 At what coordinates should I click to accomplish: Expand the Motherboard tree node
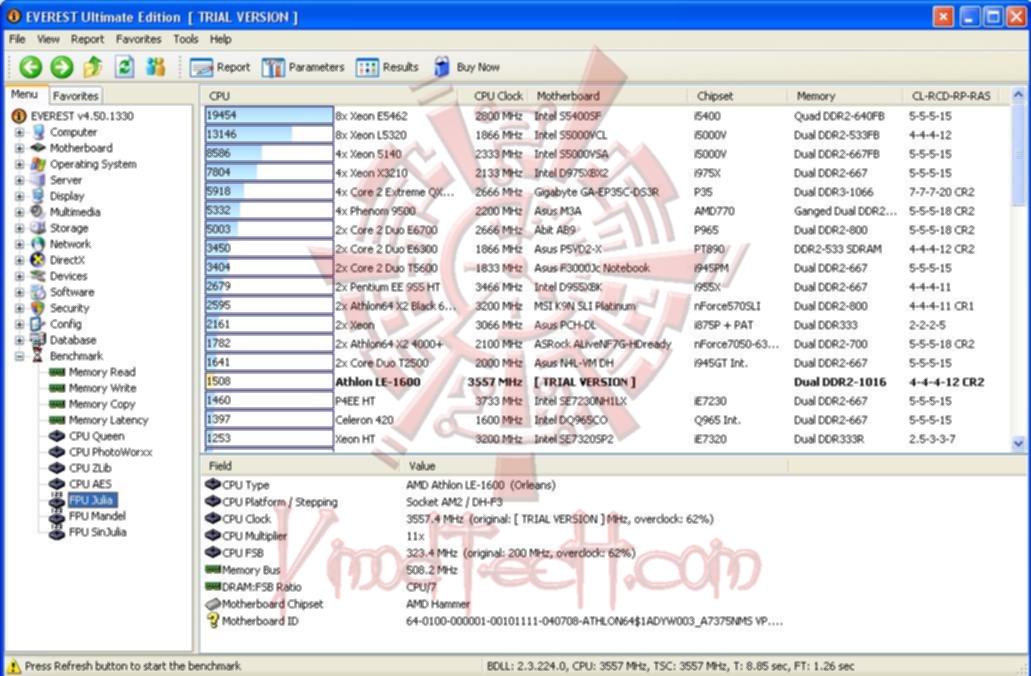click(20, 148)
